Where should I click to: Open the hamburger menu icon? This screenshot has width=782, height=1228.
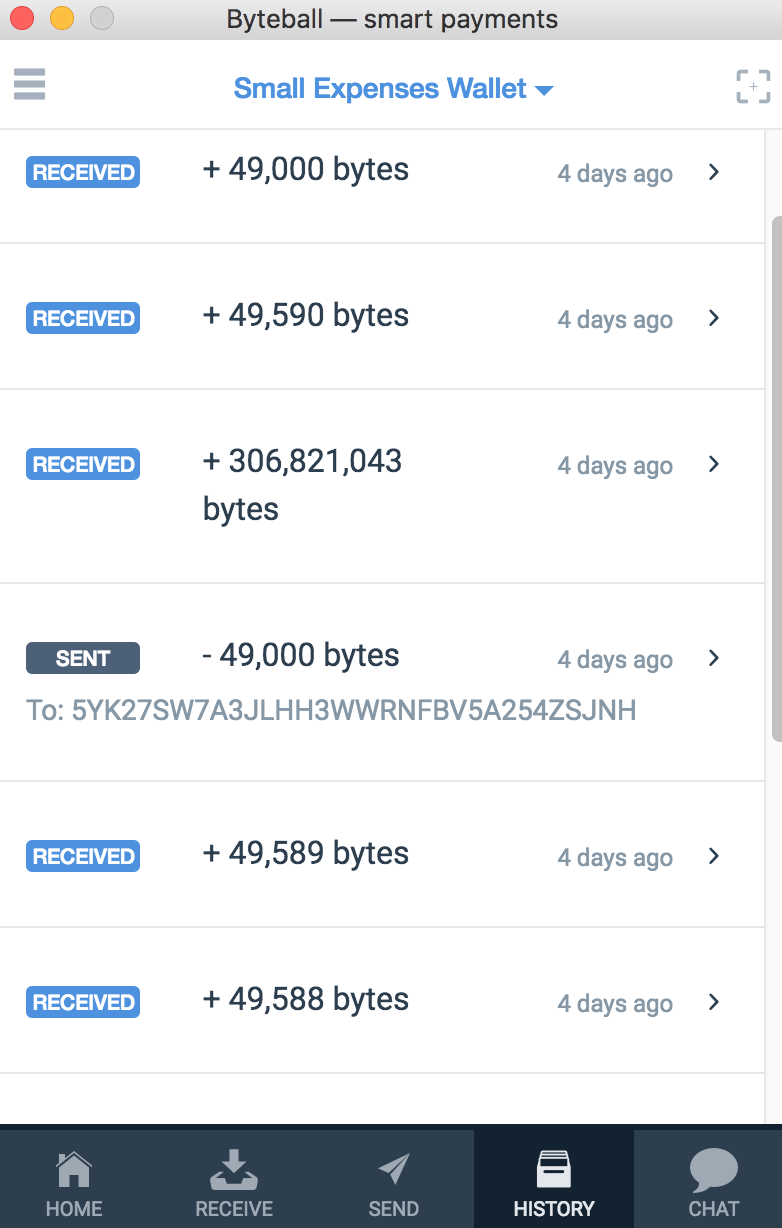[x=30, y=84]
